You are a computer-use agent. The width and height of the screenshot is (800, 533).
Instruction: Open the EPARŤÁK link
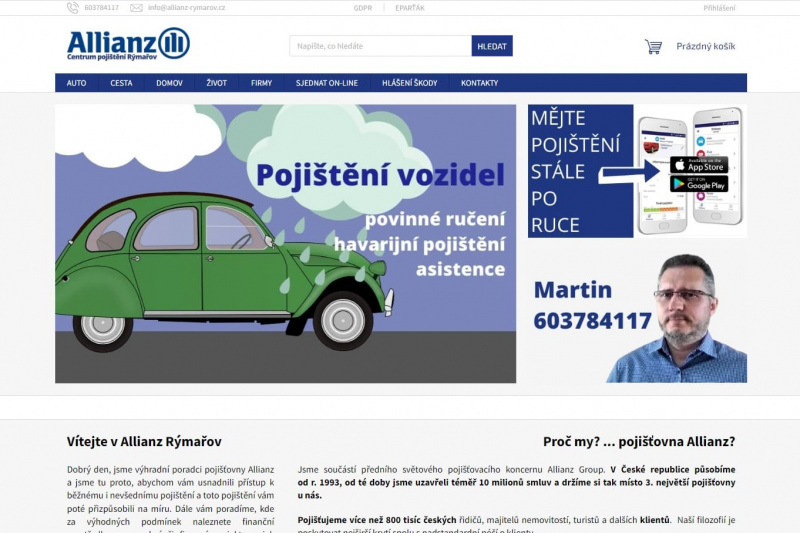(410, 8)
